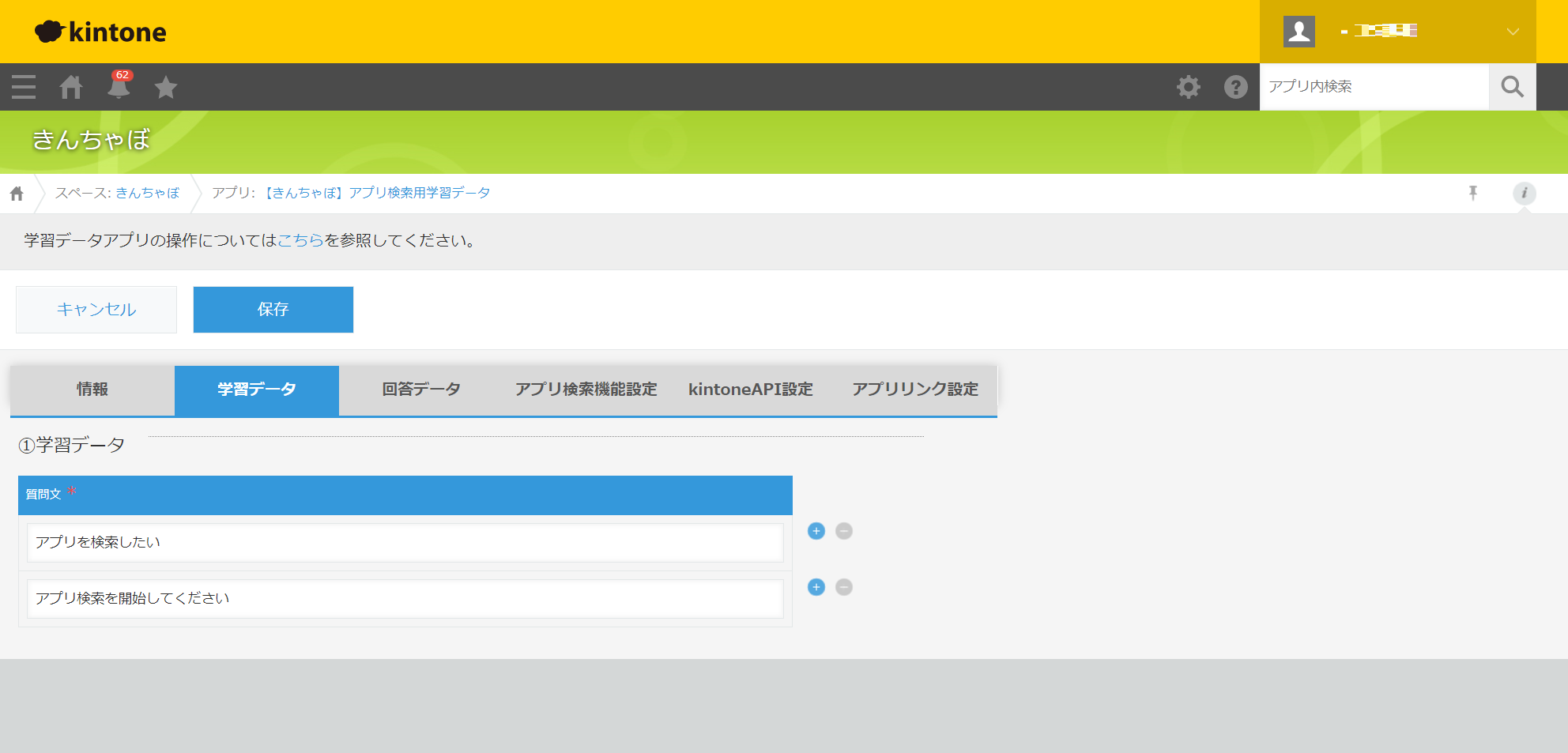Show app info via the i icon

1524,193
